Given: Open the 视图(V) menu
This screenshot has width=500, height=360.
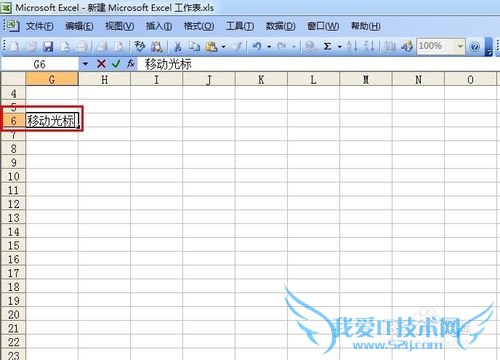Looking at the screenshot, I should (x=120, y=26).
